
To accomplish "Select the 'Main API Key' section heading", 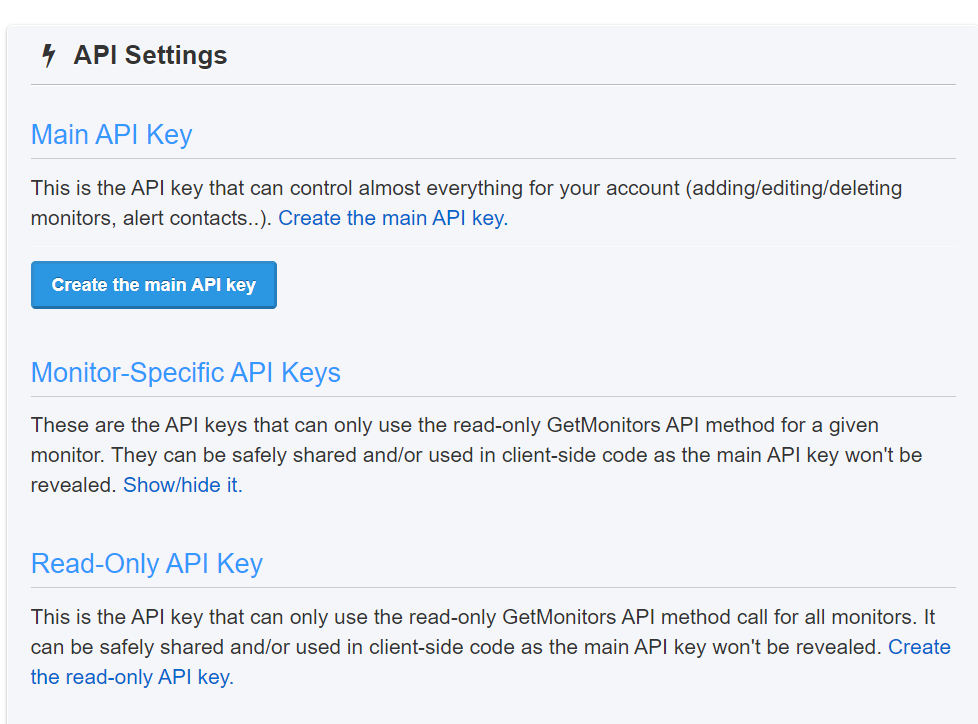I will tap(111, 135).
